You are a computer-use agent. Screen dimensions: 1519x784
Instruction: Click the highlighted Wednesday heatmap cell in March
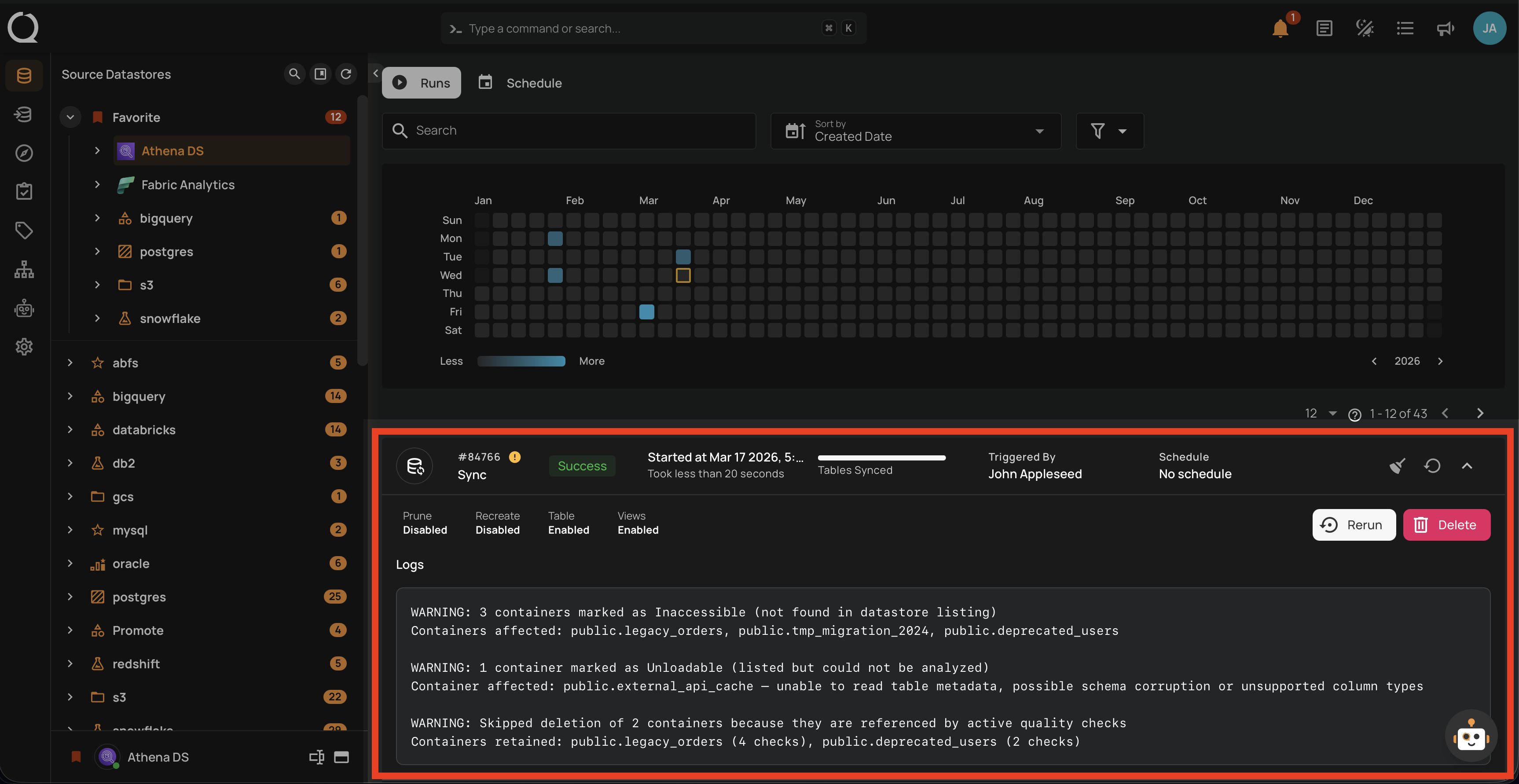point(683,275)
